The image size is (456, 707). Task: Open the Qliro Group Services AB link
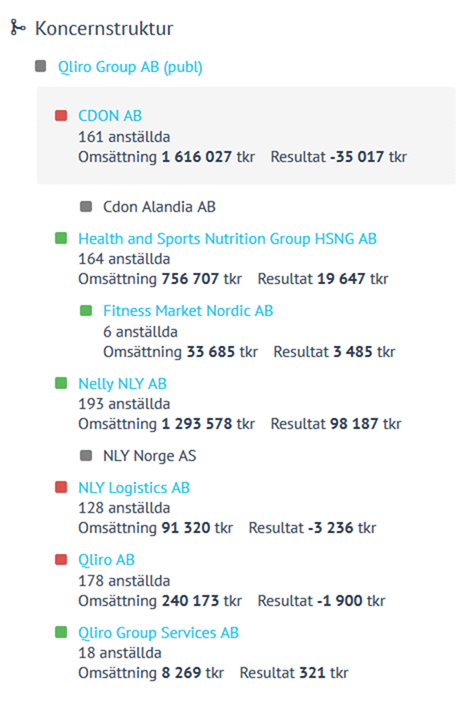[158, 633]
